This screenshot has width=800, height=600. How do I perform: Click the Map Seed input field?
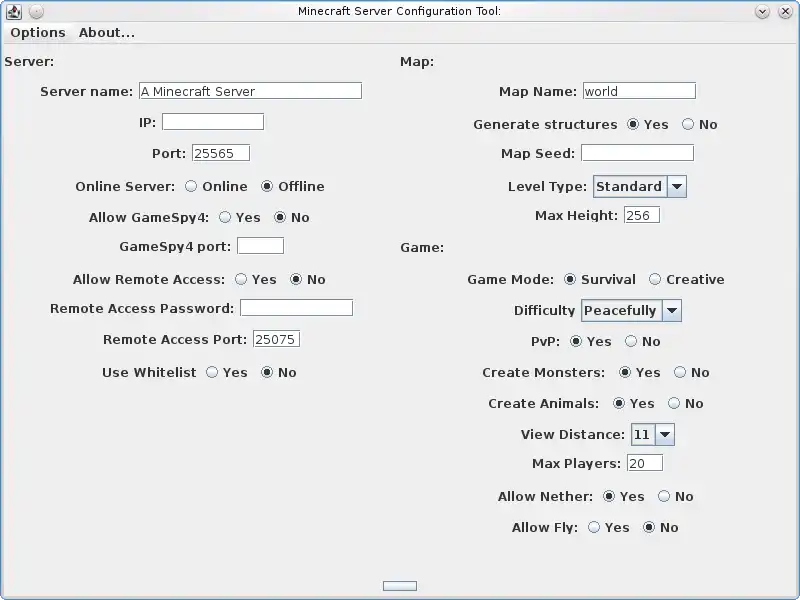637,153
